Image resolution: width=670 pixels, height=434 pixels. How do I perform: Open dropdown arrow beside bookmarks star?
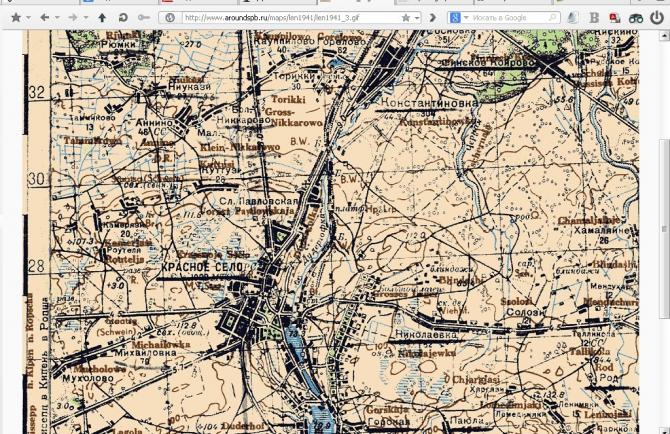click(x=28, y=18)
